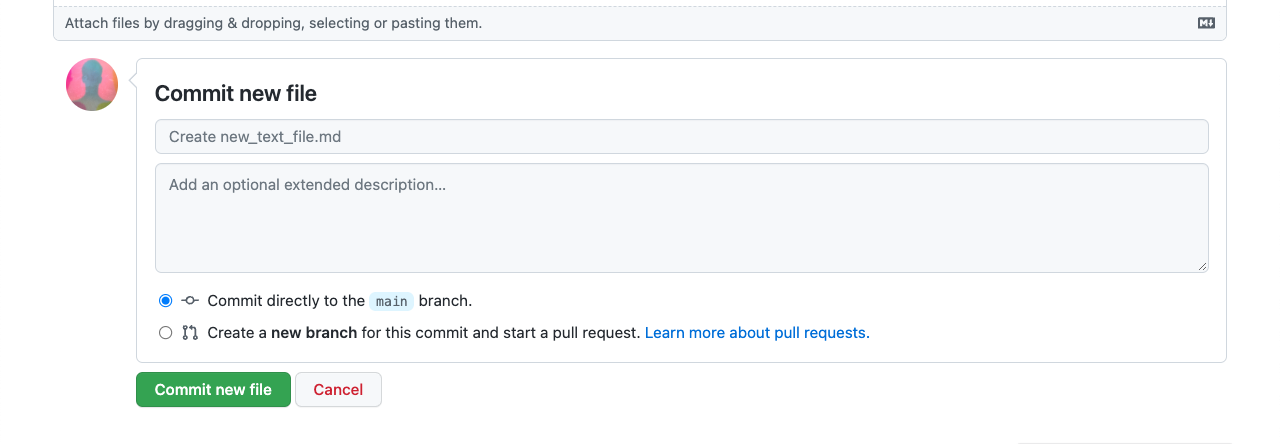
Task: Click the 'Commit directly to the' label text
Action: point(286,301)
